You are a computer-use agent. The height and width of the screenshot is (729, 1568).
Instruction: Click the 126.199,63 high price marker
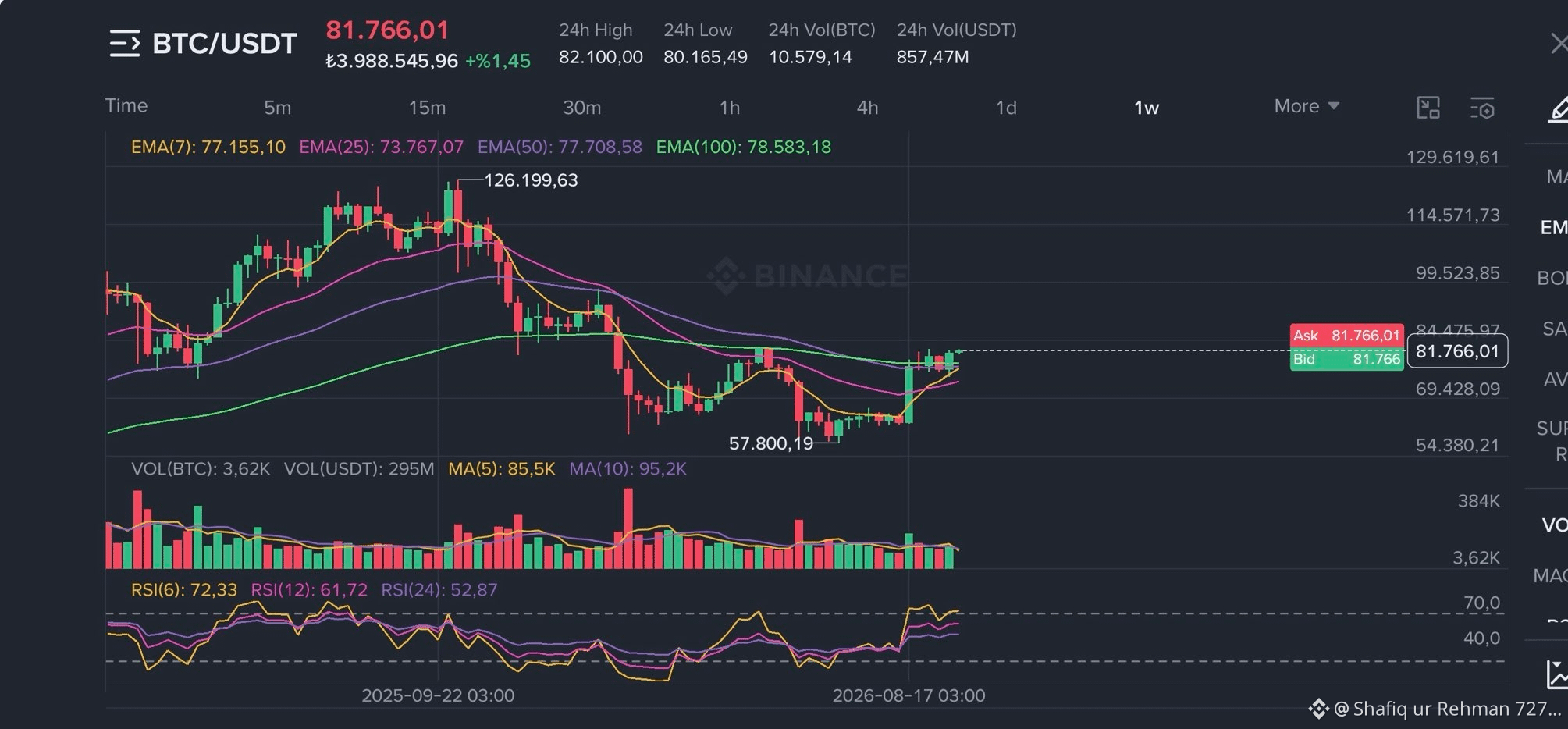click(531, 180)
